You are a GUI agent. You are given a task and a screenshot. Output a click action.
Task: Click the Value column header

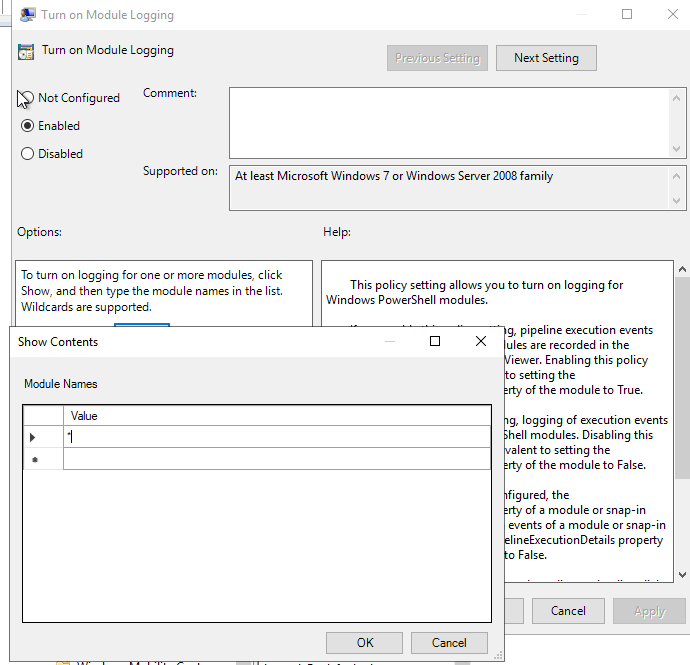click(277, 416)
